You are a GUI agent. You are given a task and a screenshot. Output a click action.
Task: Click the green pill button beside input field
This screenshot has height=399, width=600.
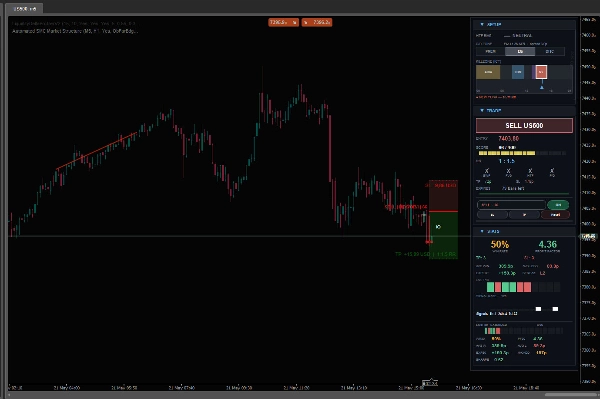click(x=558, y=205)
